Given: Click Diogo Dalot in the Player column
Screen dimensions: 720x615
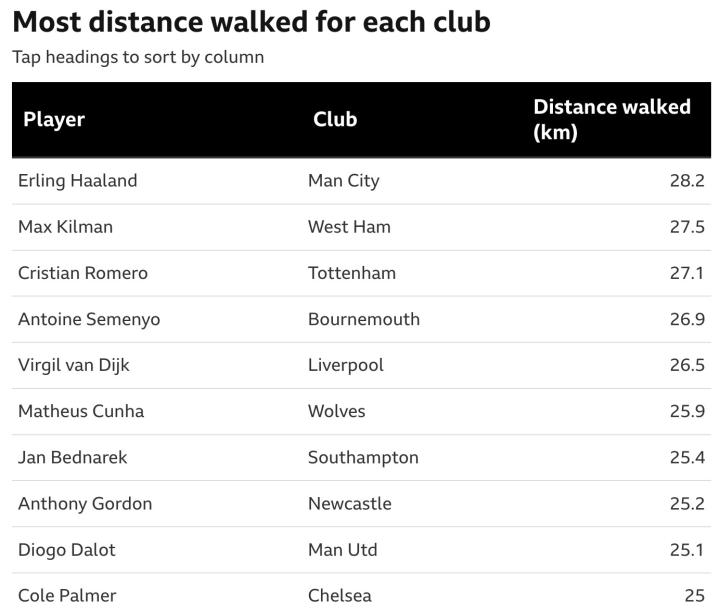Looking at the screenshot, I should point(67,549).
